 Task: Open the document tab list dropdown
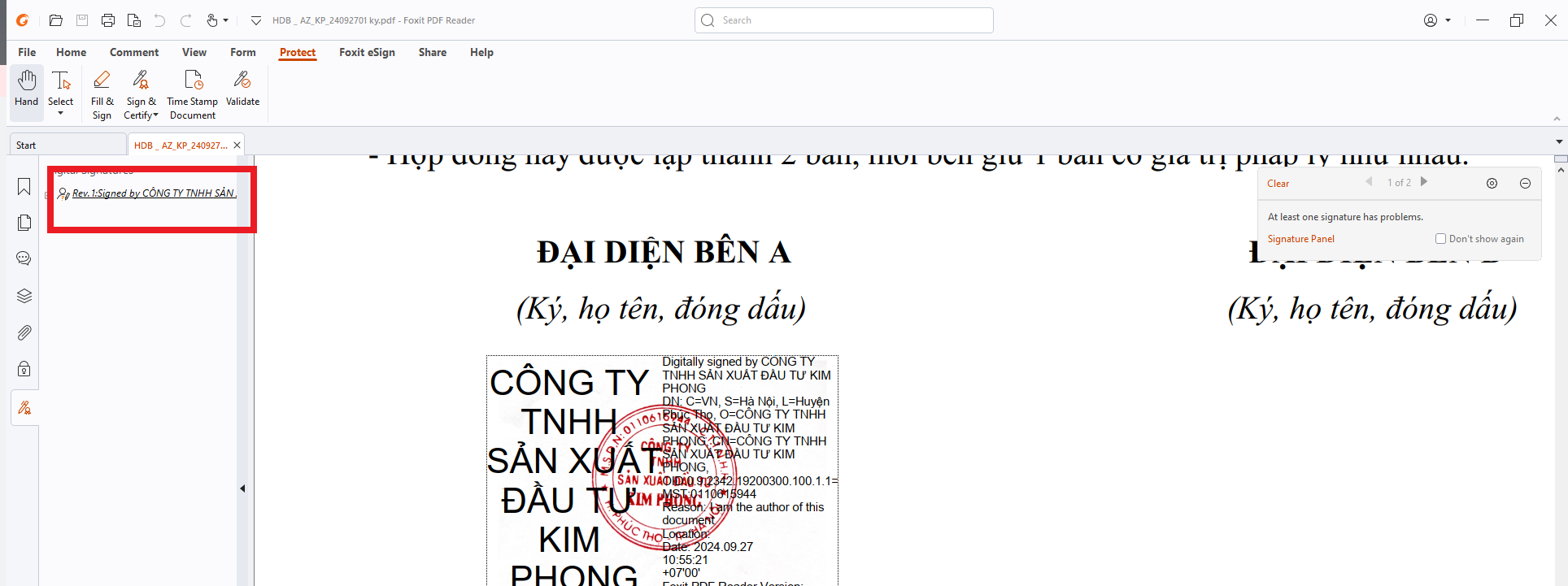coord(1559,142)
